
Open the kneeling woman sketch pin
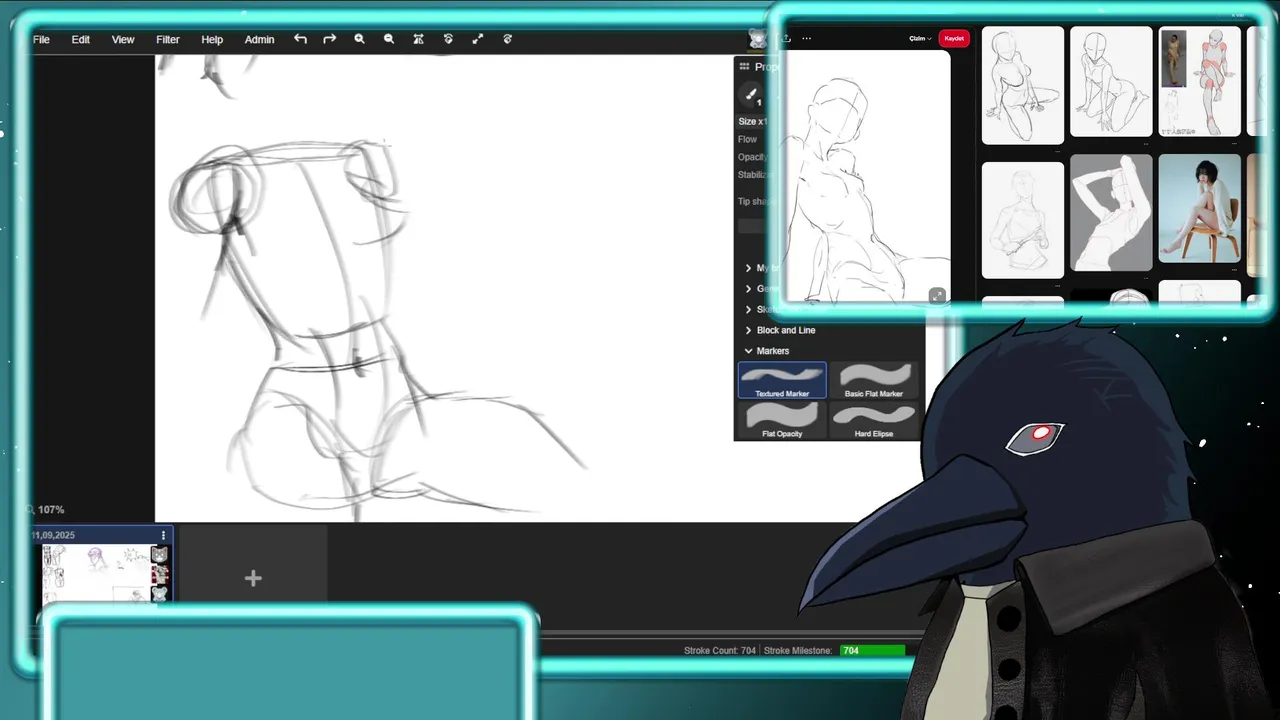1023,85
